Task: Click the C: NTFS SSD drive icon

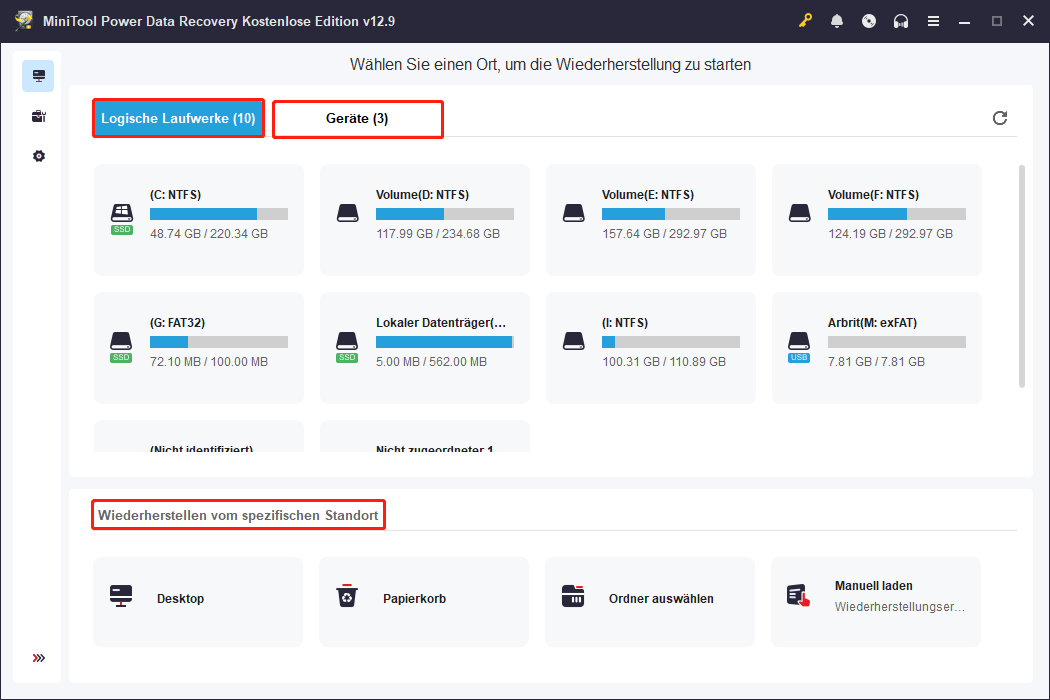Action: (x=122, y=219)
